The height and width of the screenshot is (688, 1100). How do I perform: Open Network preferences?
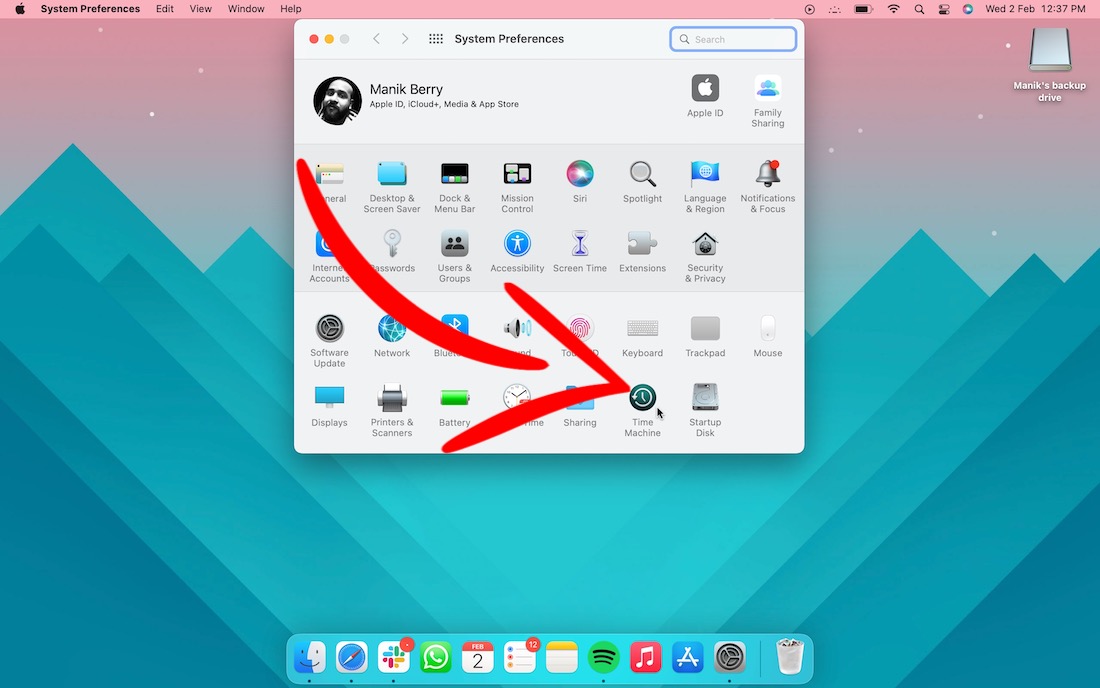click(x=392, y=327)
